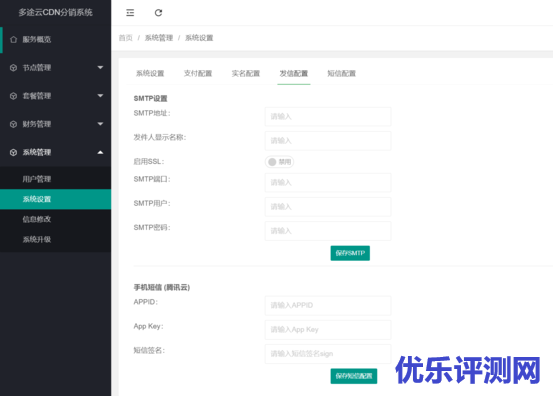Focus the 发件人显示名称 input field
Screen dimensions: 554x397
[328, 141]
